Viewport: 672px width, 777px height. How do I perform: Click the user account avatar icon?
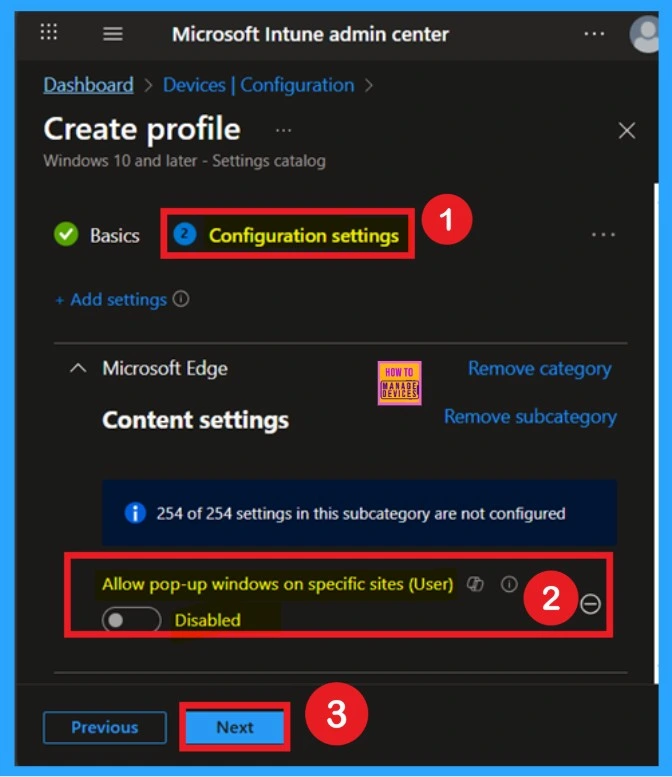pyautogui.click(x=646, y=34)
